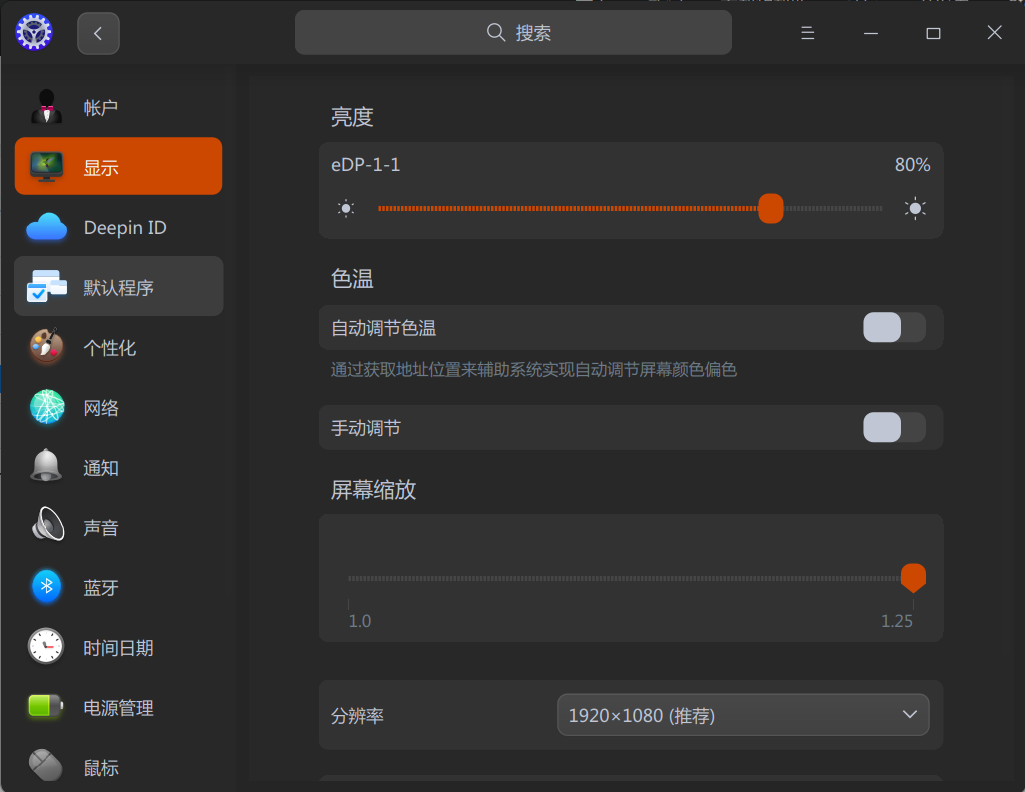Open Deepin ID settings via its cloud icon

point(44,227)
